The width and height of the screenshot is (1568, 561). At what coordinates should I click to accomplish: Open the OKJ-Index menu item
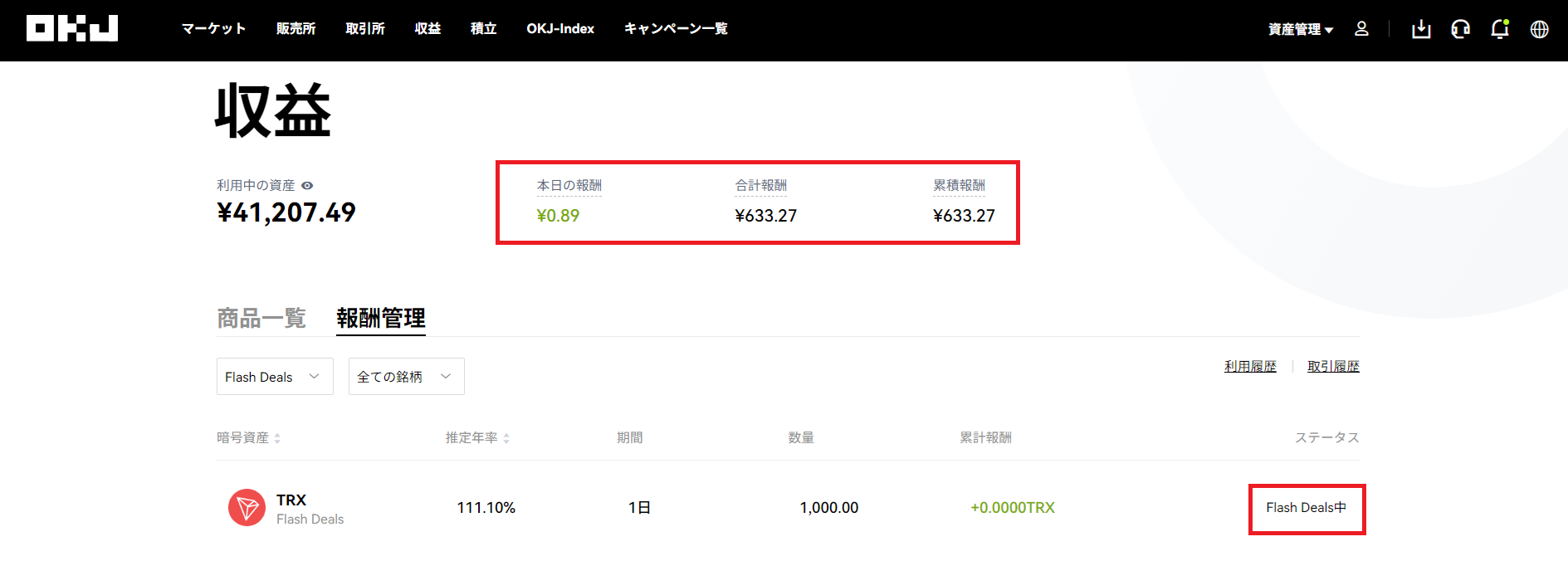coord(560,28)
